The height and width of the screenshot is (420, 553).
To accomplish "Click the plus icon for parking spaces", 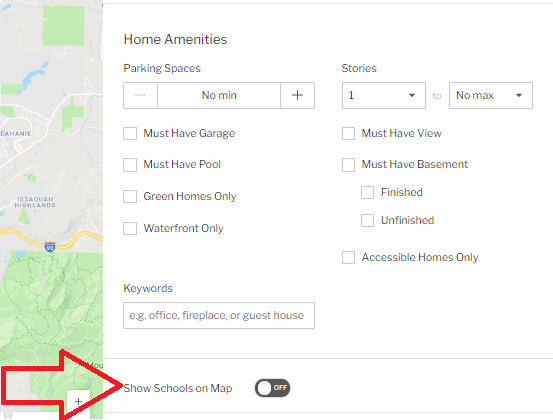I will [x=297, y=95].
